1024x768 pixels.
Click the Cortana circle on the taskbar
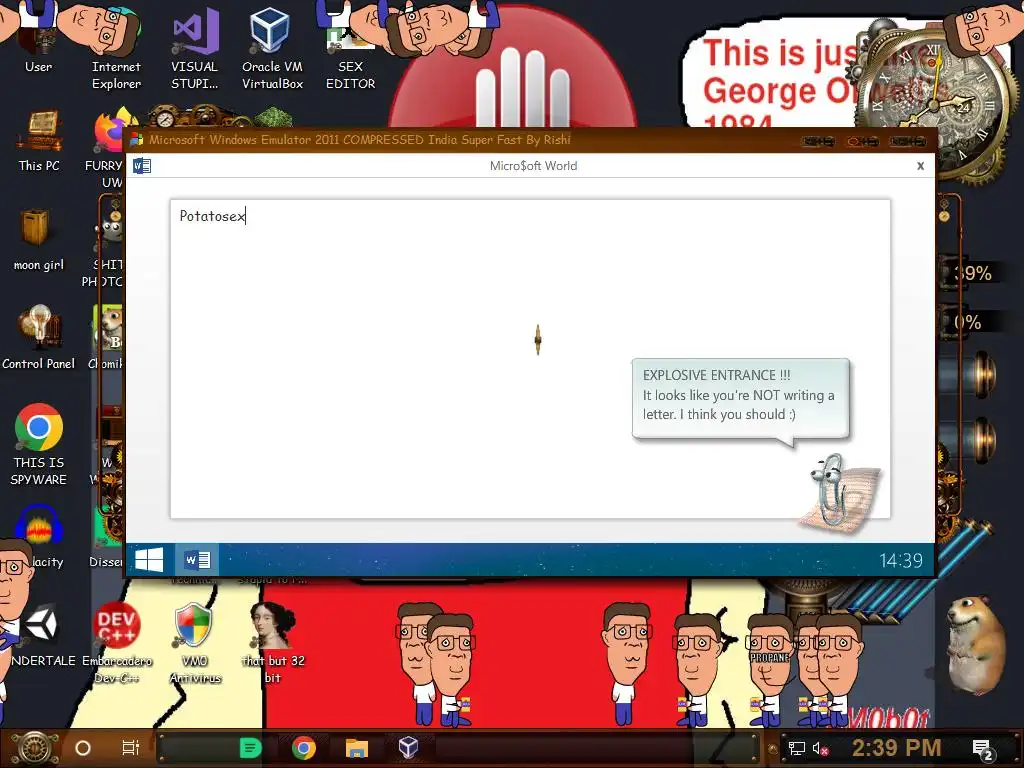83,748
